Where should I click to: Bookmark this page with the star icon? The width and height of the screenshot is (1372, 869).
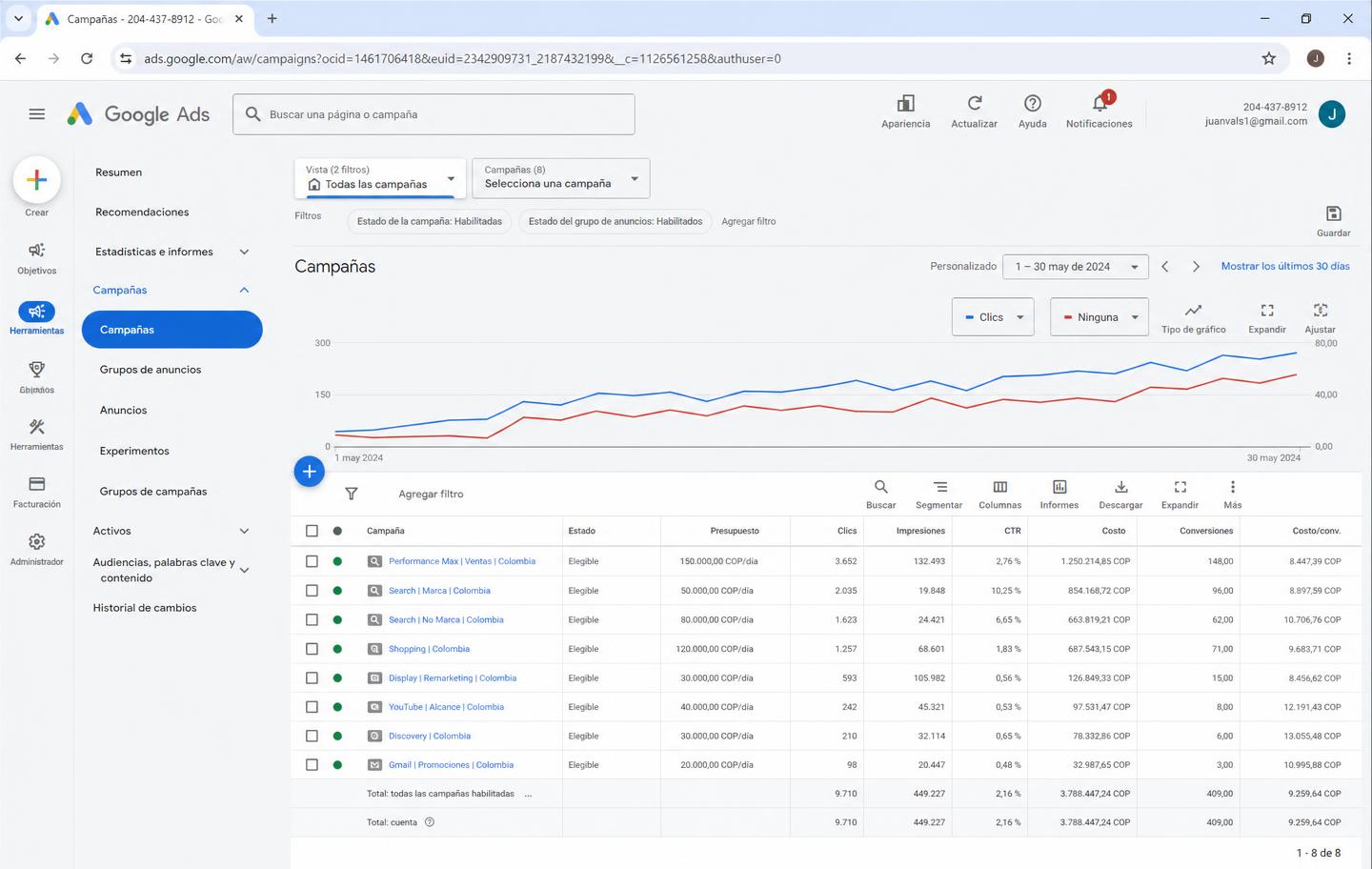(1268, 58)
